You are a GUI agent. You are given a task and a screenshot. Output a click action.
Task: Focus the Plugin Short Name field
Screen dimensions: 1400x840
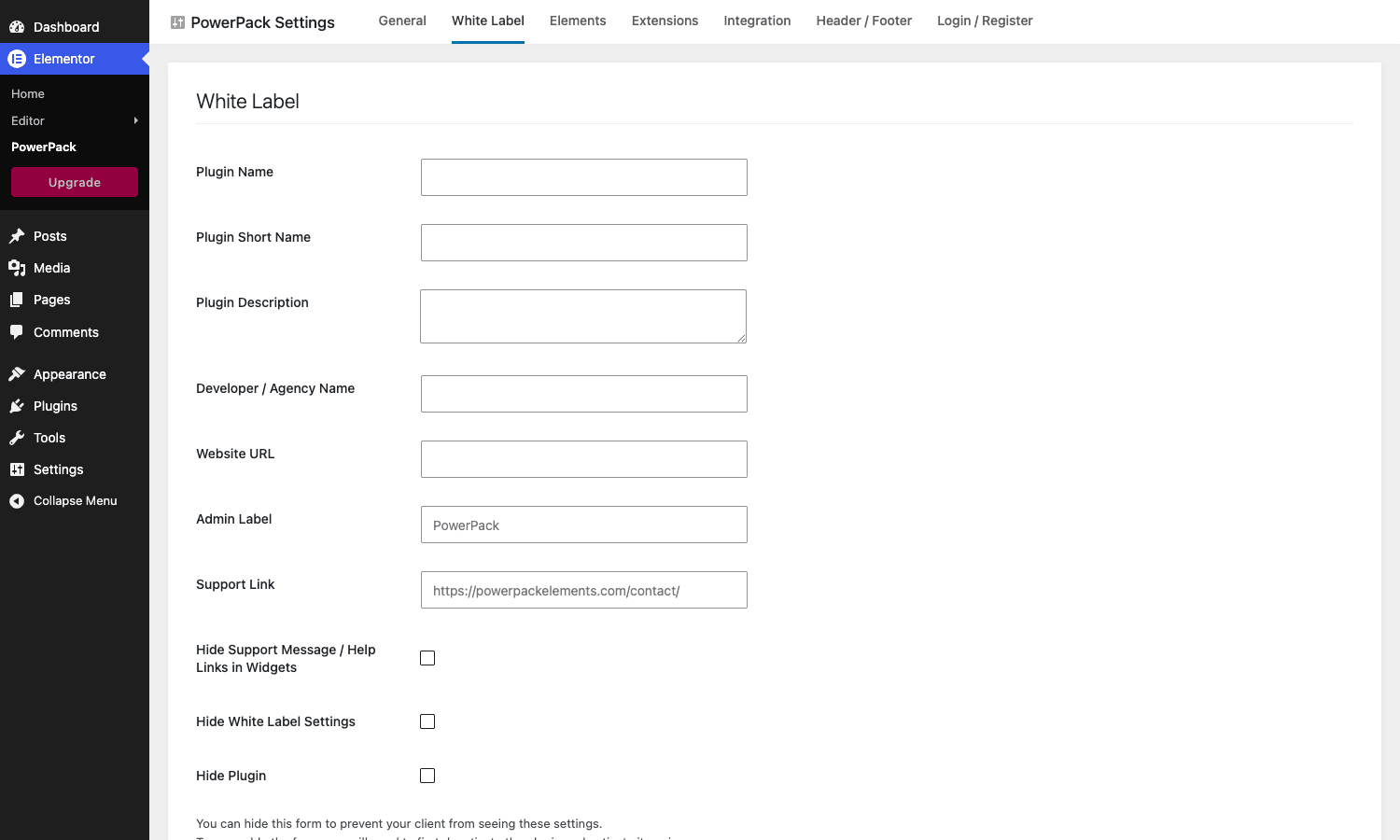coord(584,243)
